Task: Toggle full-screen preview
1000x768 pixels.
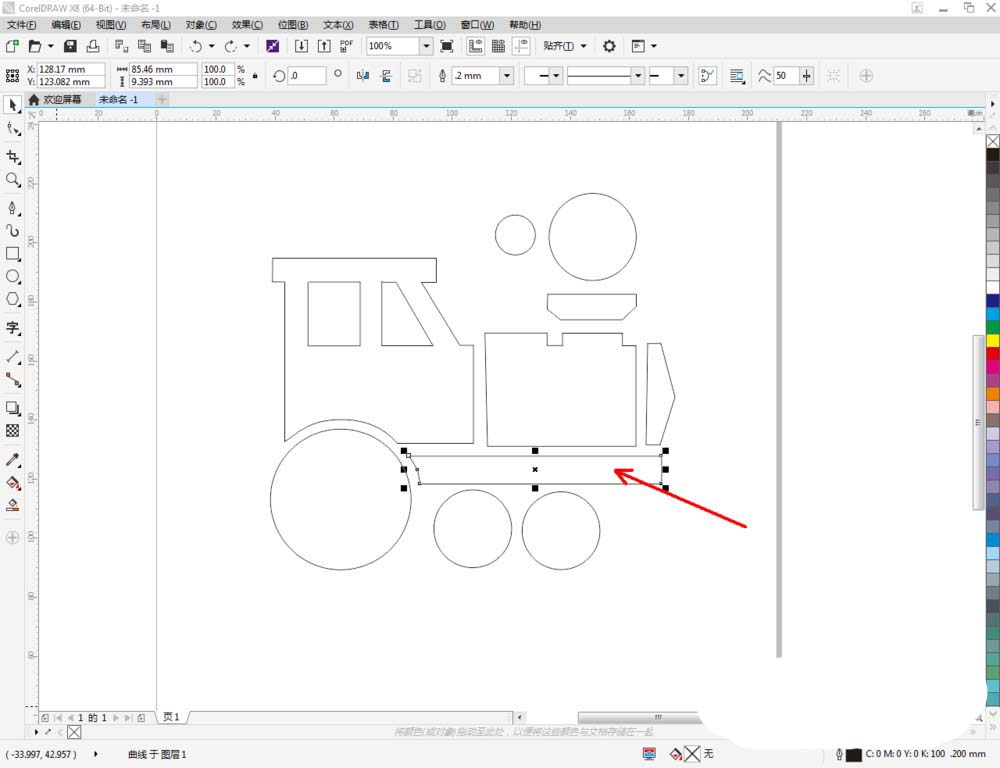Action: [447, 46]
